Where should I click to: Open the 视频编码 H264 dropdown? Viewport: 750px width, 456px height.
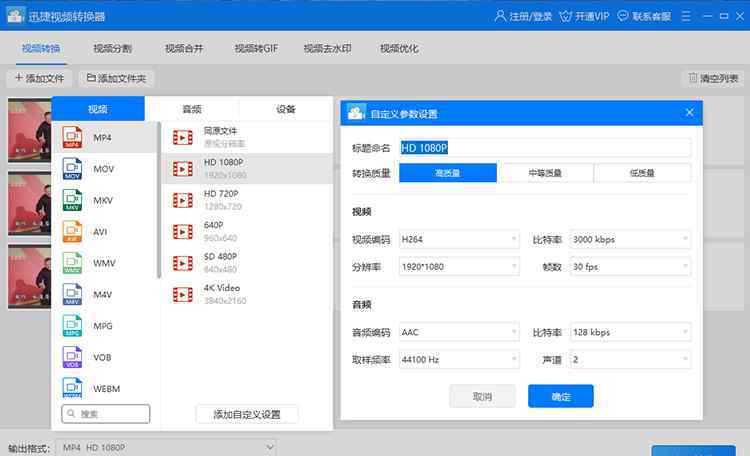[x=459, y=239]
